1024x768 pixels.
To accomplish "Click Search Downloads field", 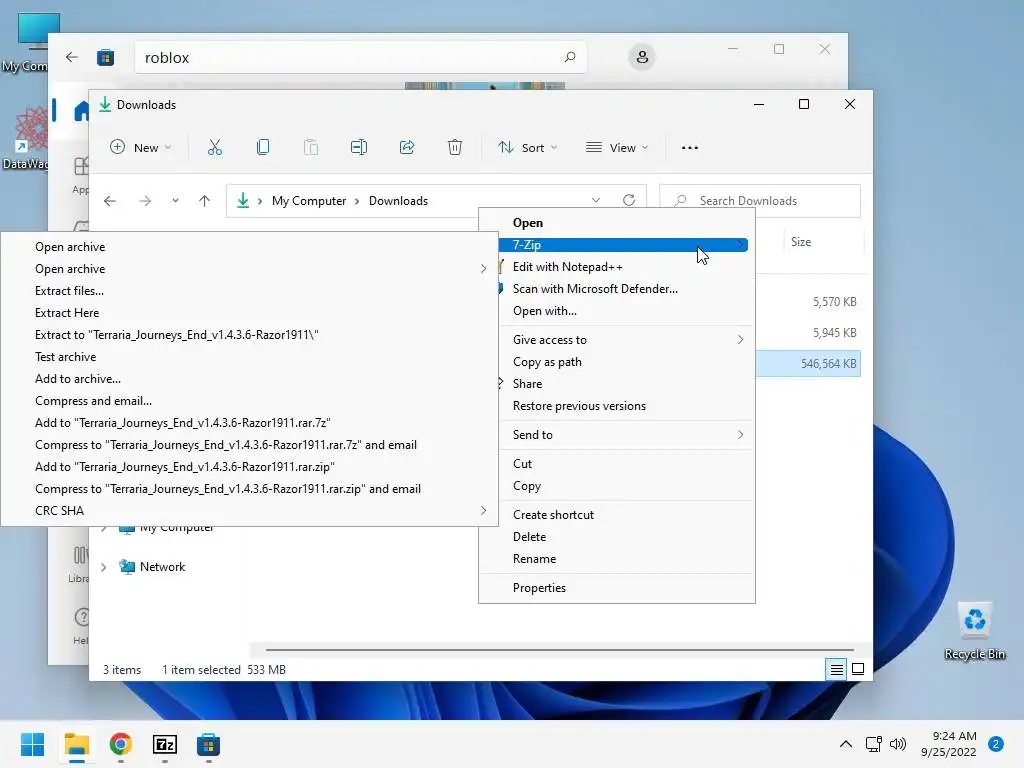I will coord(760,200).
